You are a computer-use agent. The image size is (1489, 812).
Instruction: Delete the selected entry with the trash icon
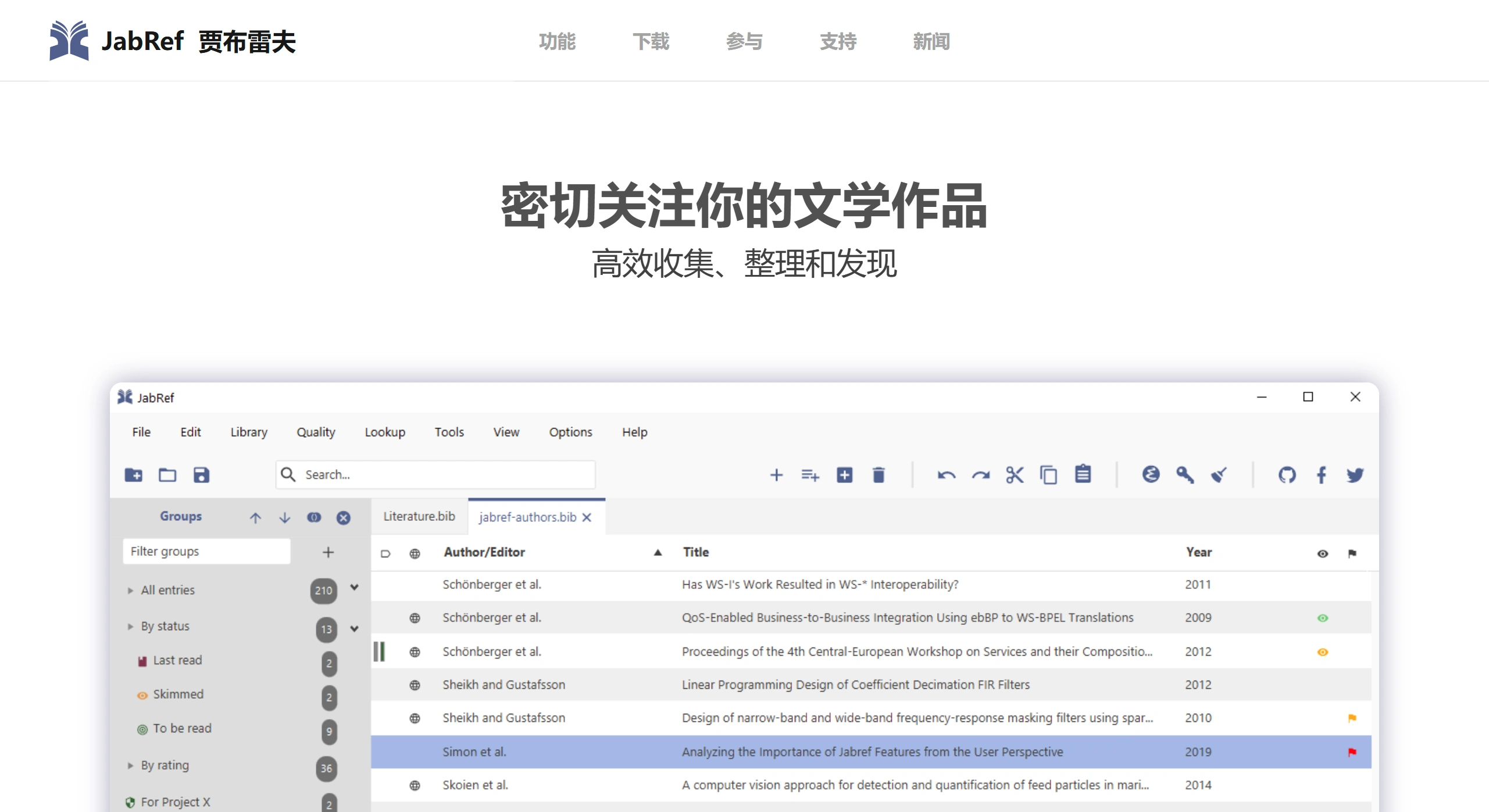click(879, 475)
